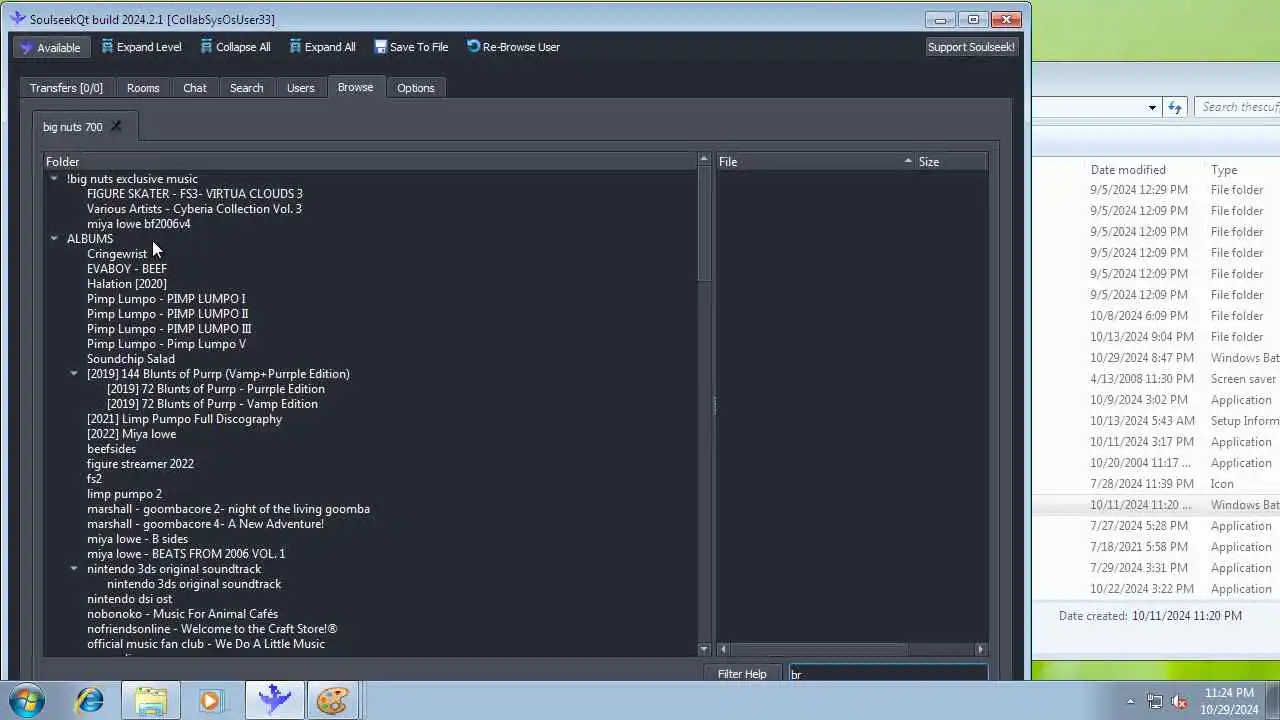Collapse the !big nuts exclusive music folder
The width and height of the screenshot is (1280, 720).
pos(54,179)
